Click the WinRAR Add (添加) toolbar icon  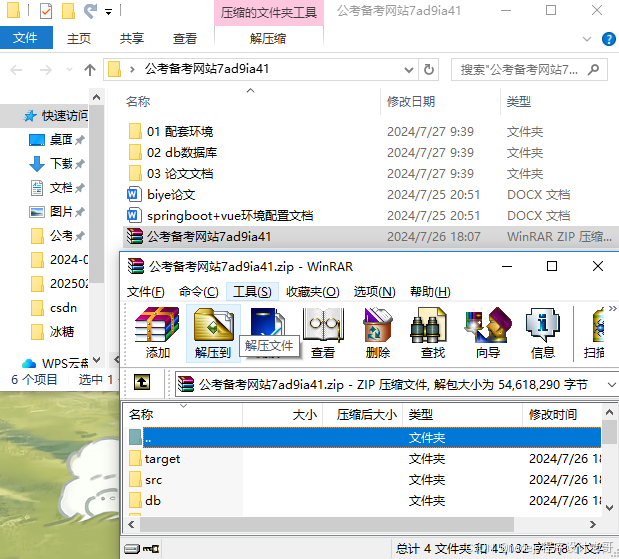tap(157, 332)
